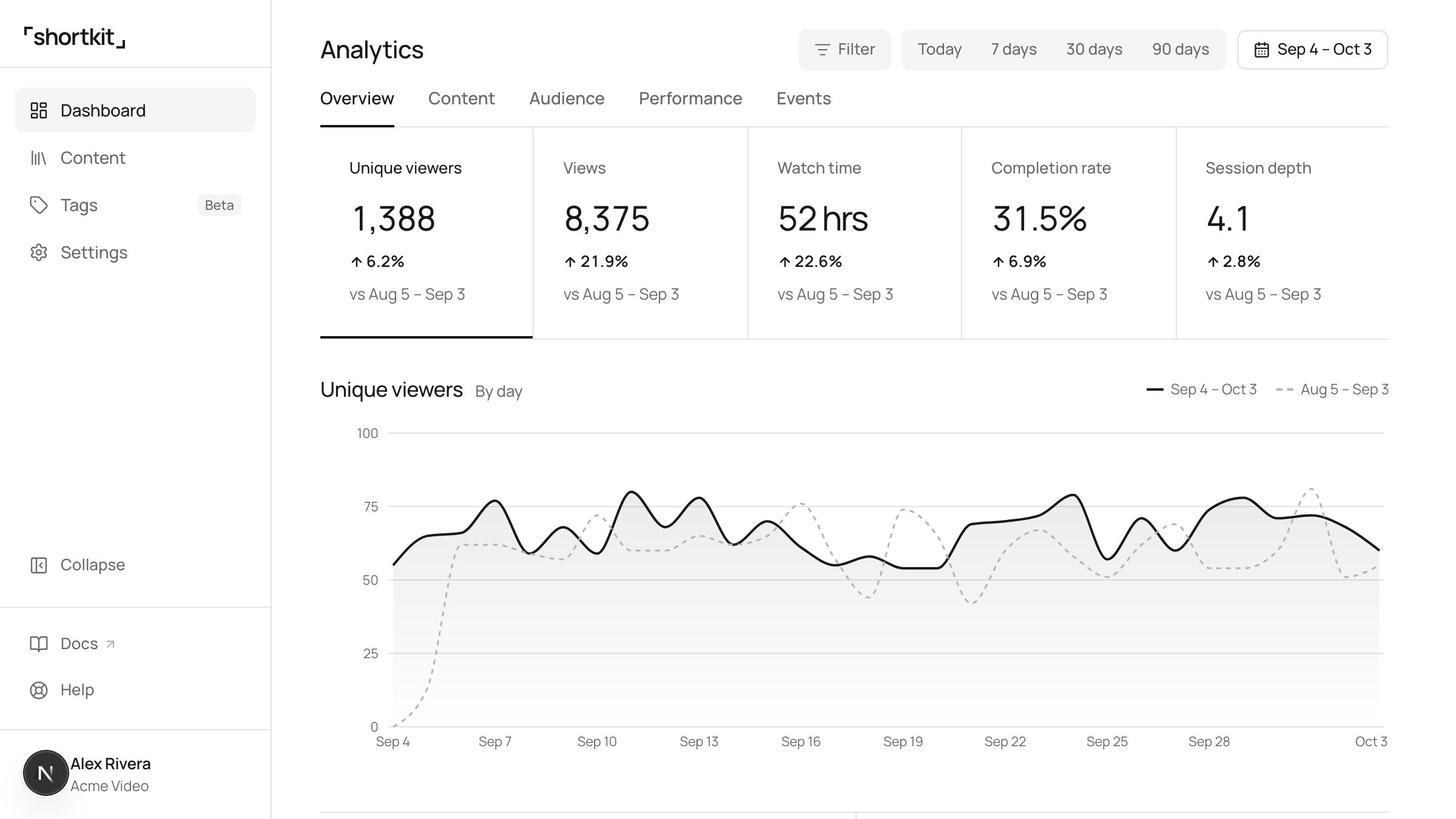
Task: Select the Unique viewers metric card
Action: (426, 232)
